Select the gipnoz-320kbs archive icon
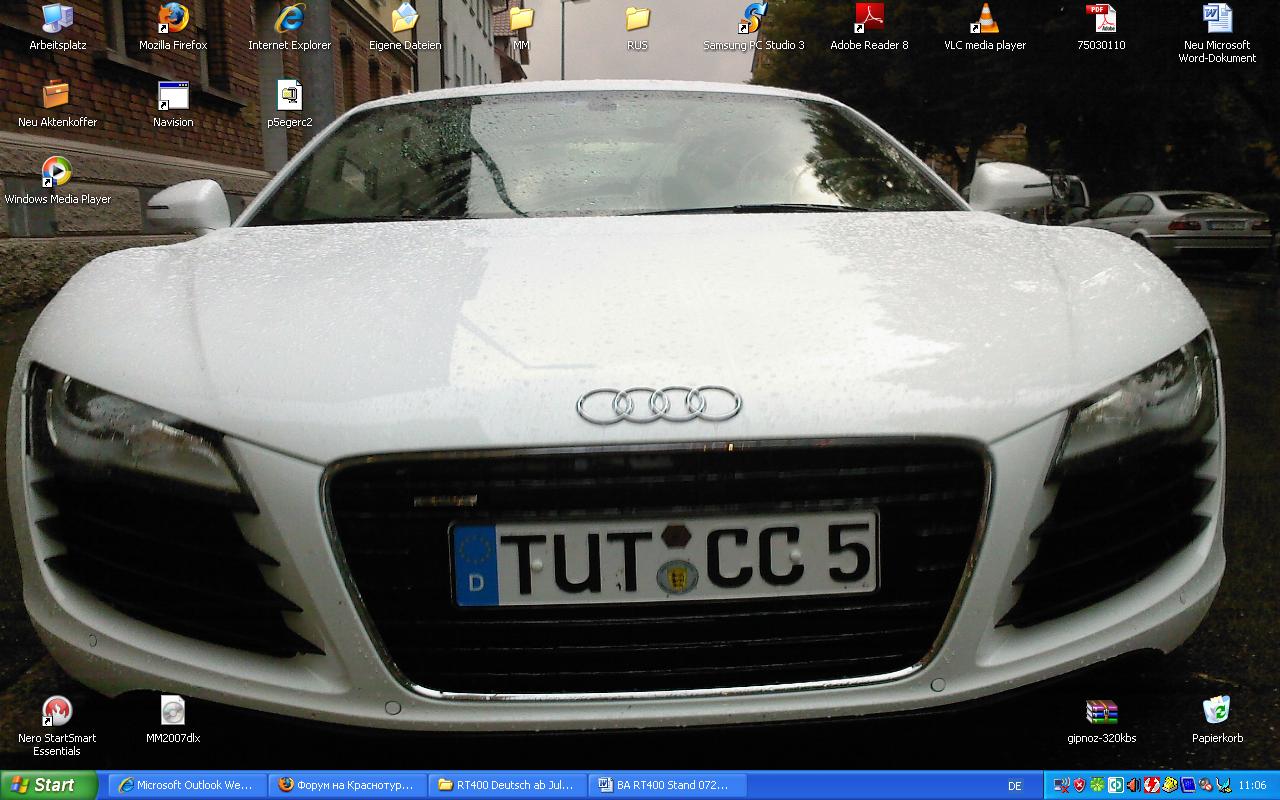The width and height of the screenshot is (1280, 800). [1101, 720]
